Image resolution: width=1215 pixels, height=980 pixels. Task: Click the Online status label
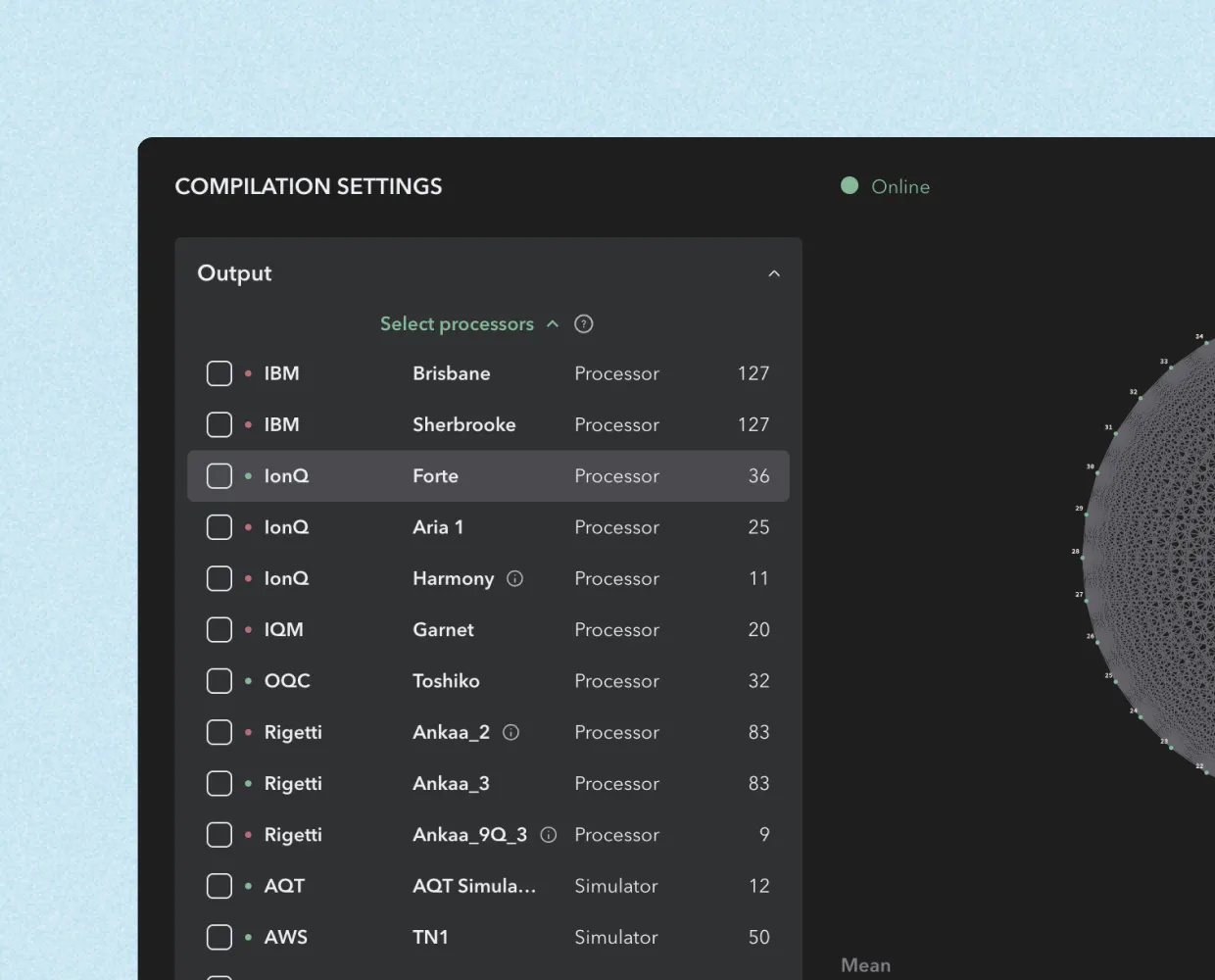[x=900, y=187]
